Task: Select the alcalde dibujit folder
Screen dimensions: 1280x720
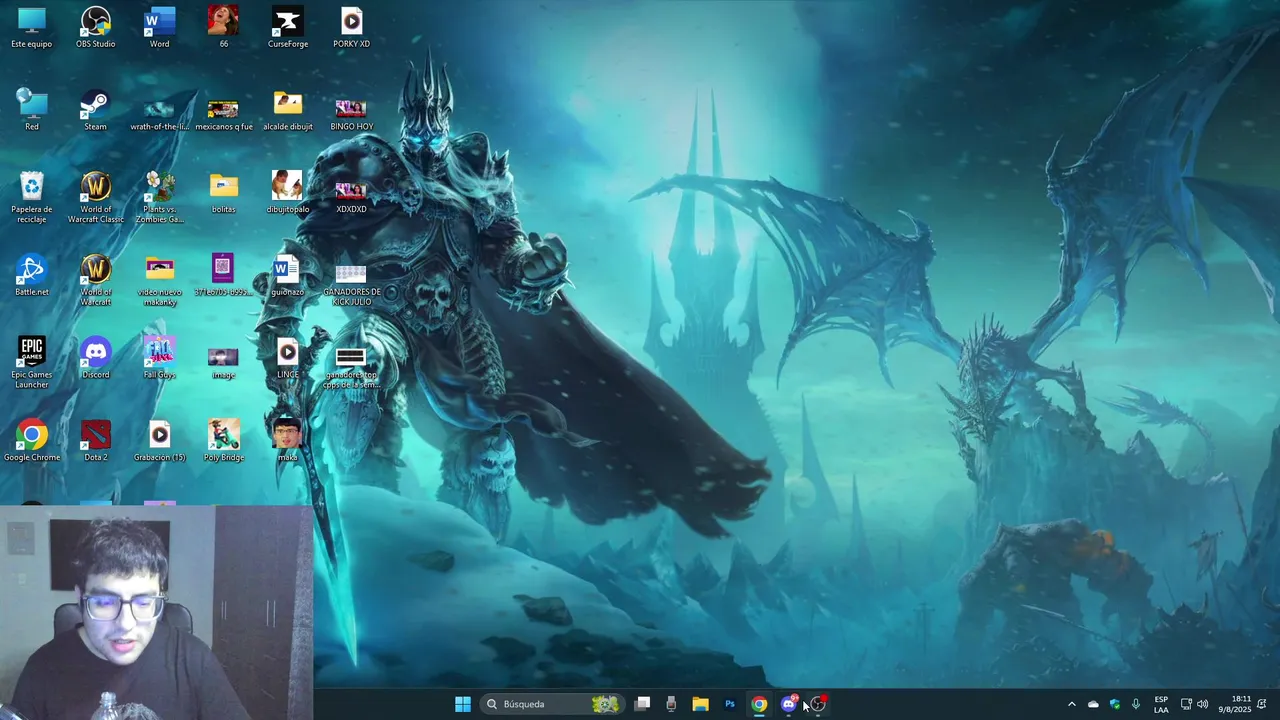Action: pos(287,111)
